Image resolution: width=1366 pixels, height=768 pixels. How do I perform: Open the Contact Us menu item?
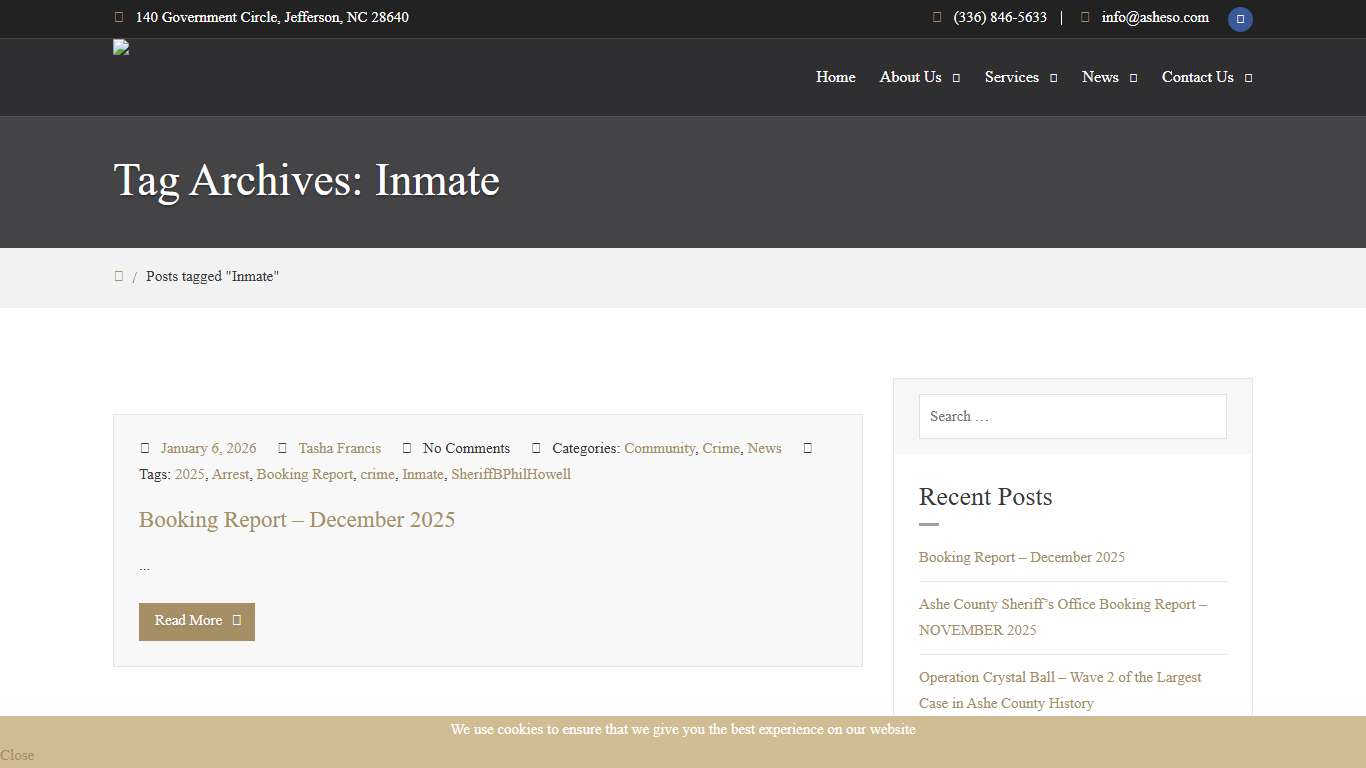click(x=1197, y=77)
